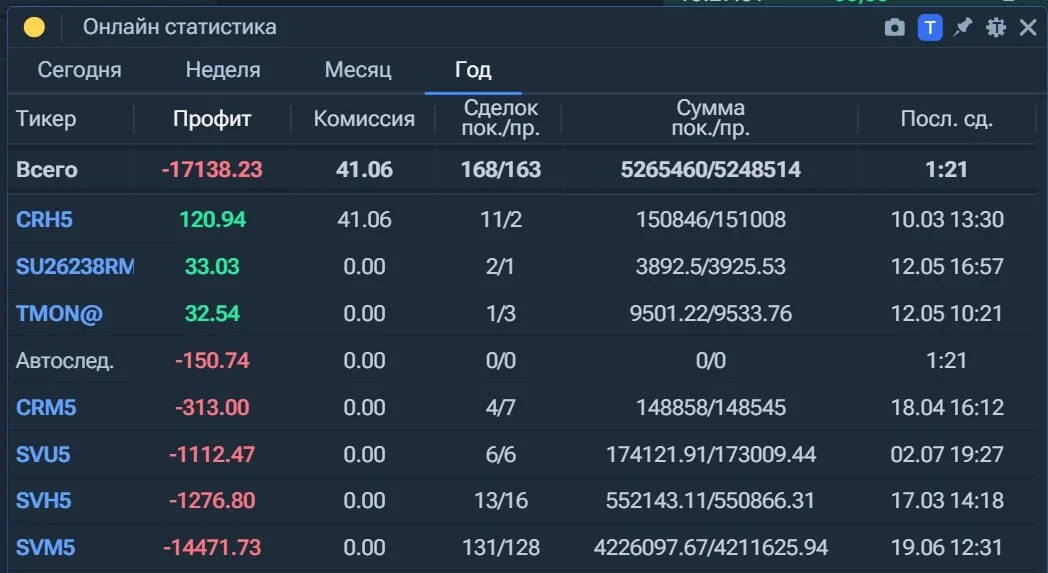Sort by the Тикер column header
Image resolution: width=1048 pixels, height=573 pixels.
pyautogui.click(x=46, y=119)
